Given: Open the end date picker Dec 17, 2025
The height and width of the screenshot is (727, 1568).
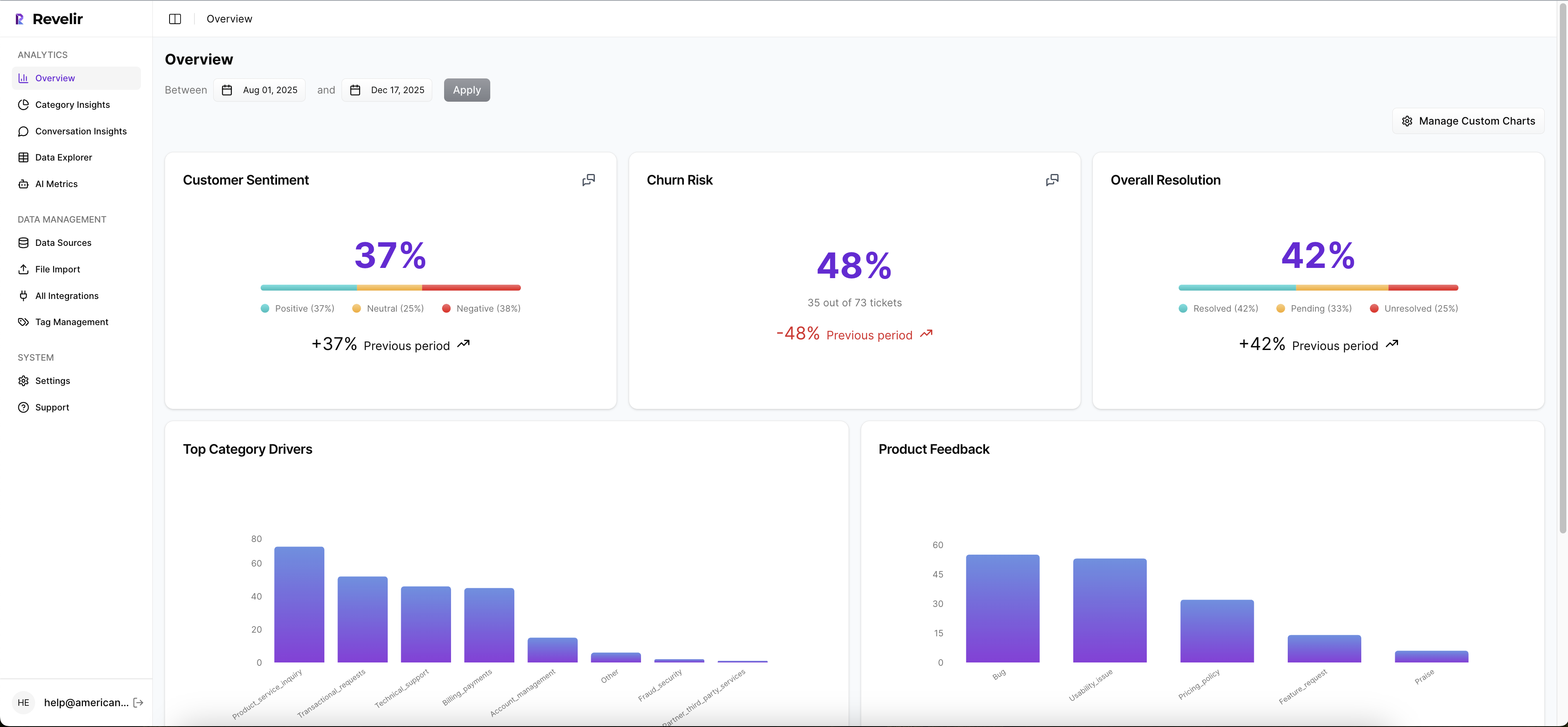Looking at the screenshot, I should [x=386, y=89].
